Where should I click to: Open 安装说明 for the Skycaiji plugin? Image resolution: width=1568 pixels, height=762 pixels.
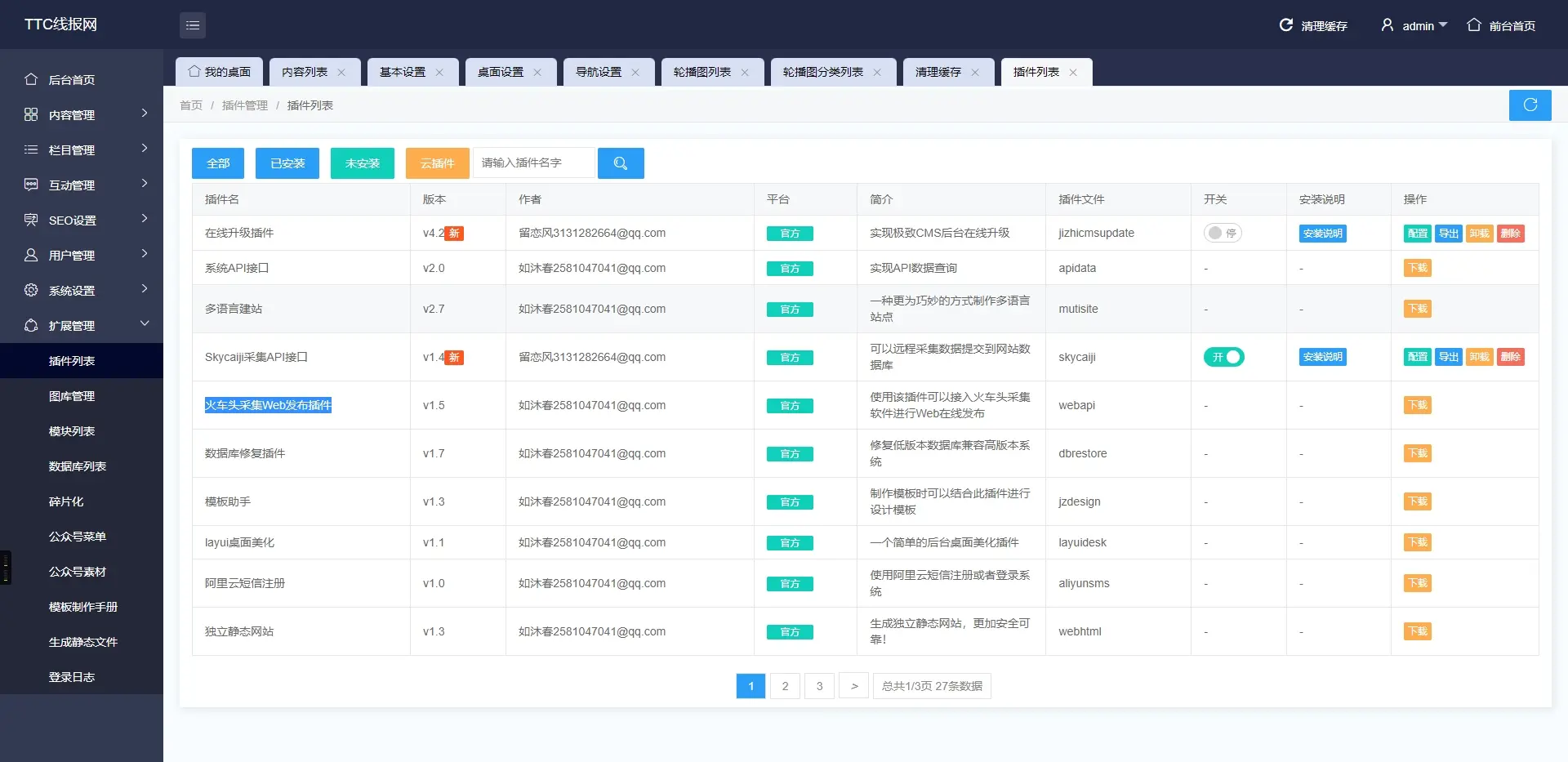pyautogui.click(x=1321, y=357)
